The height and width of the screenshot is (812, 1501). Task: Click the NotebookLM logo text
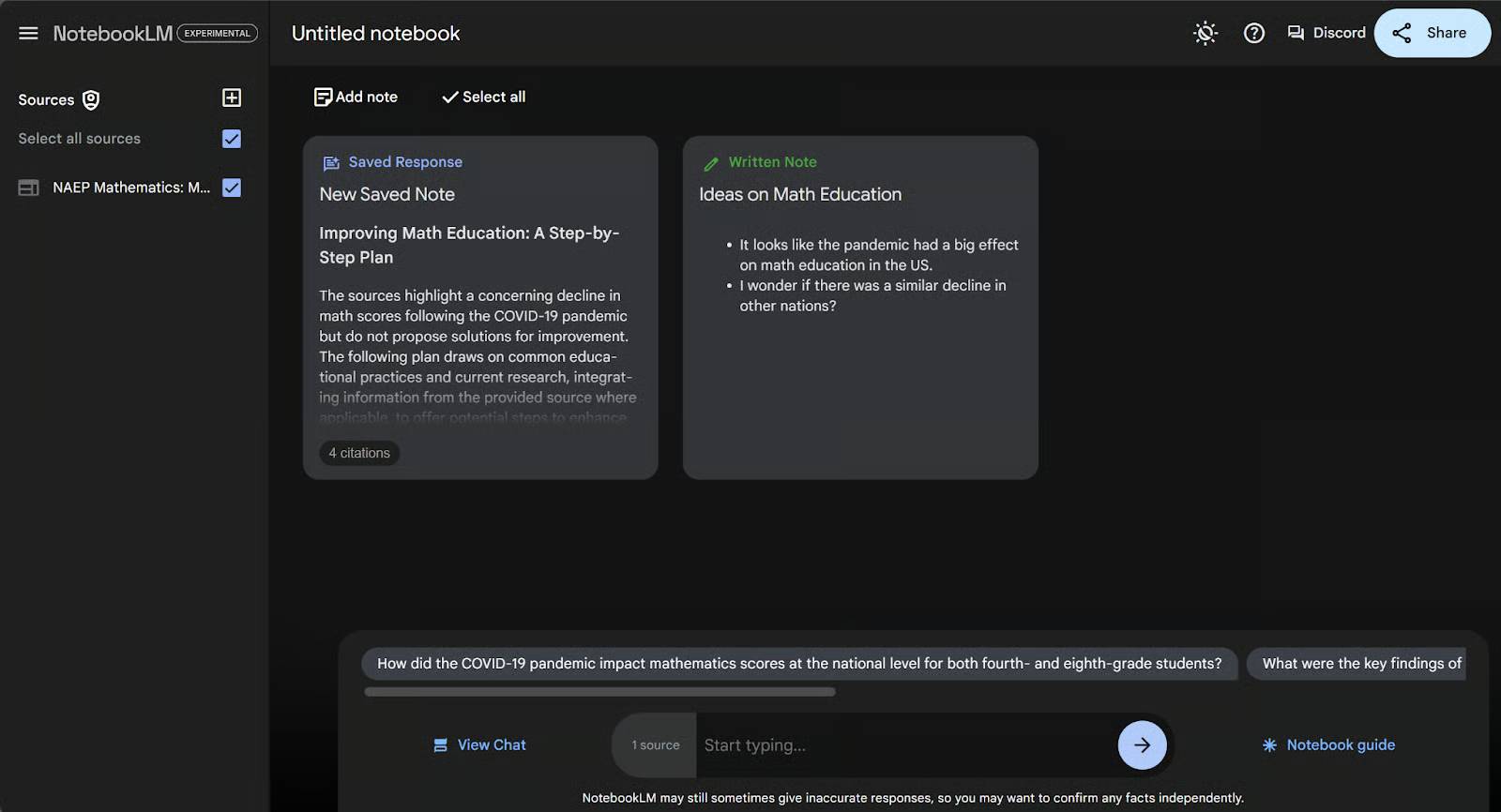click(x=113, y=34)
